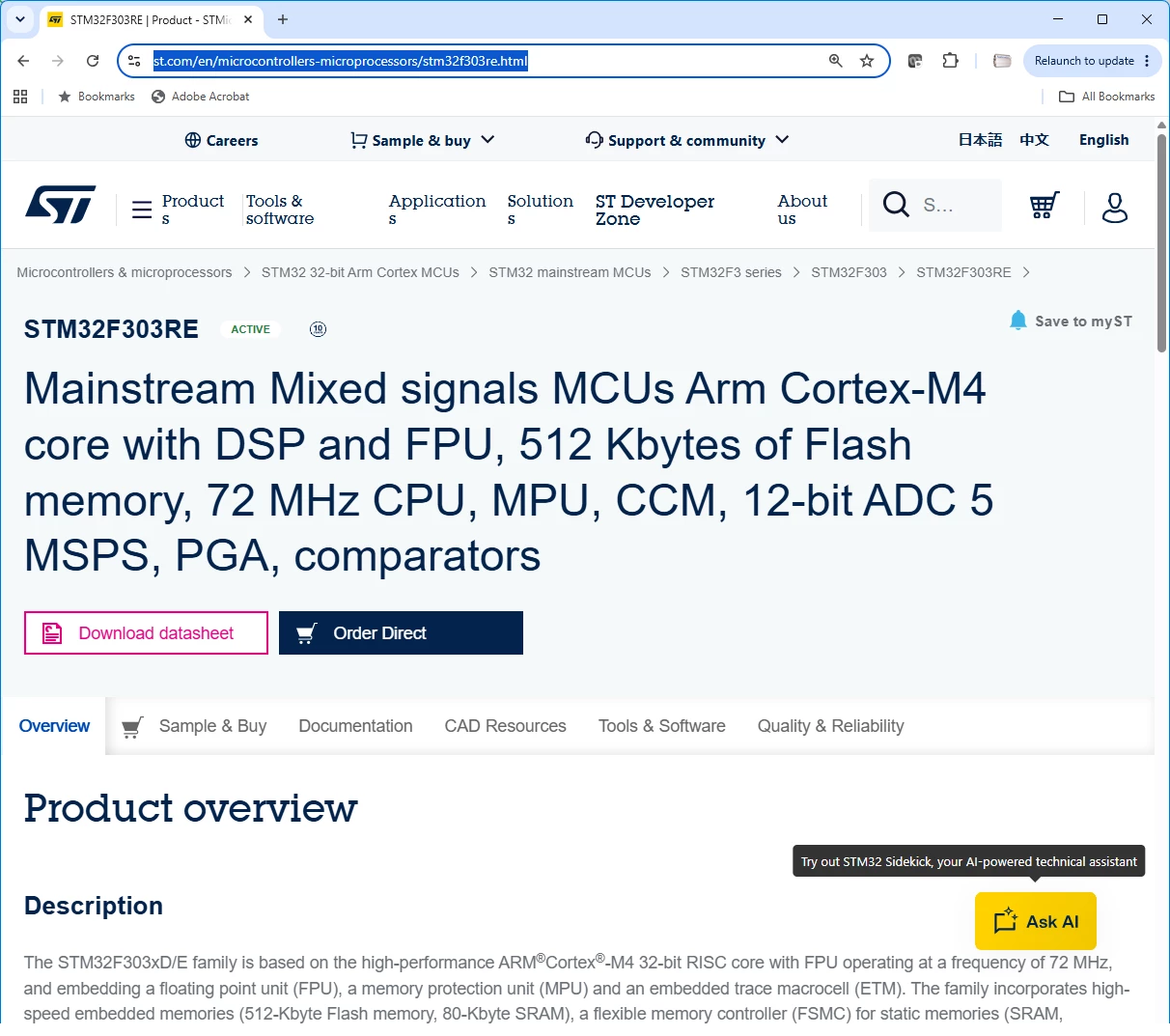Image resolution: width=1170 pixels, height=1036 pixels.
Task: Open the Chrome three-dot menu
Action: (1147, 61)
